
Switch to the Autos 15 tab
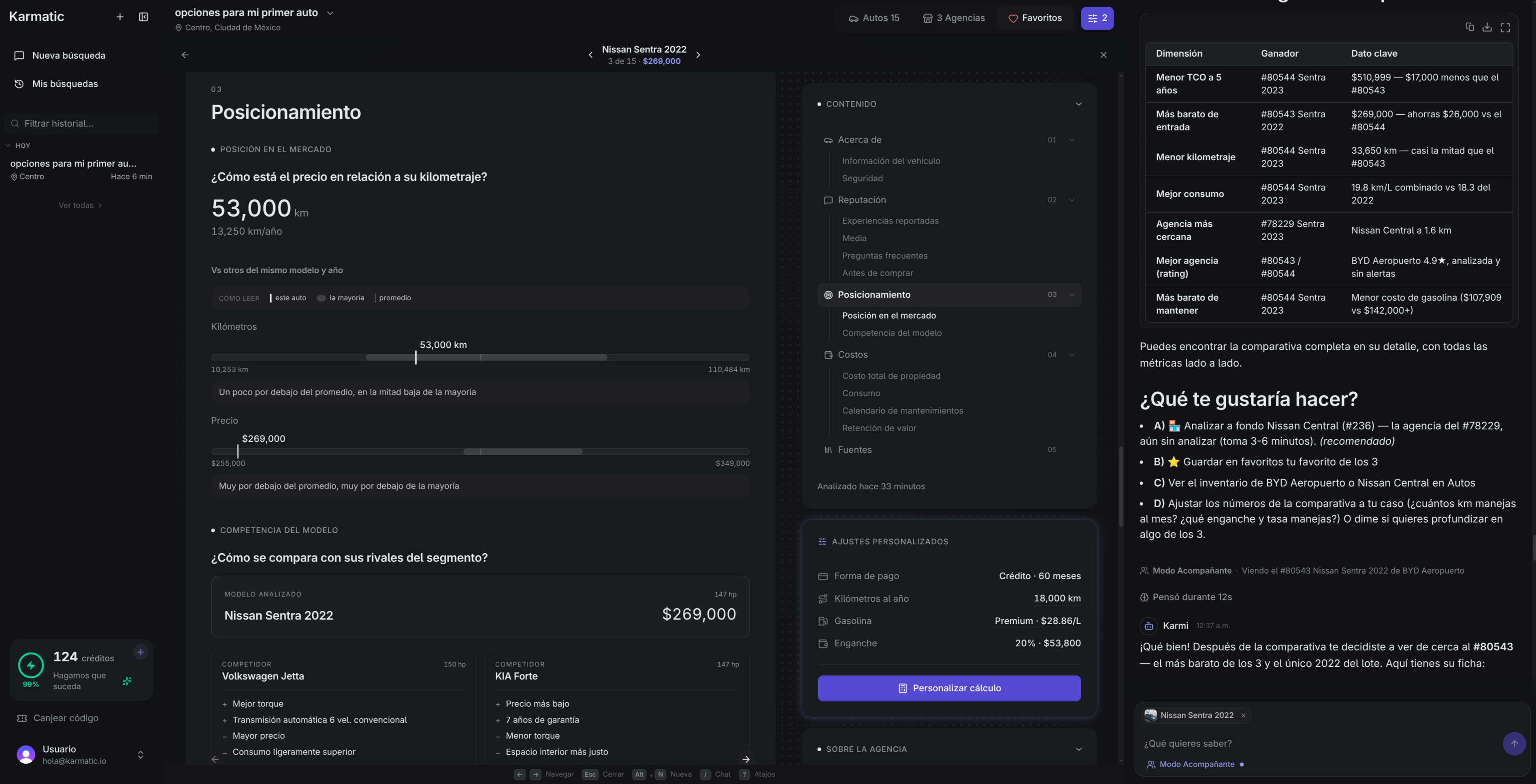pyautogui.click(x=874, y=18)
